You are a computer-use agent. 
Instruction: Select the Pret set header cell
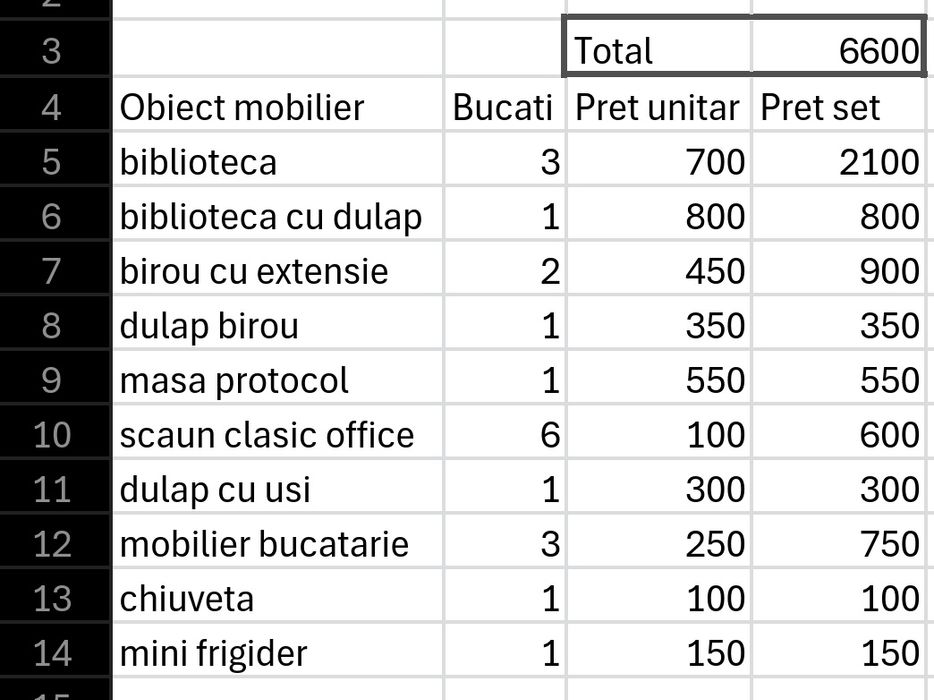(x=840, y=106)
